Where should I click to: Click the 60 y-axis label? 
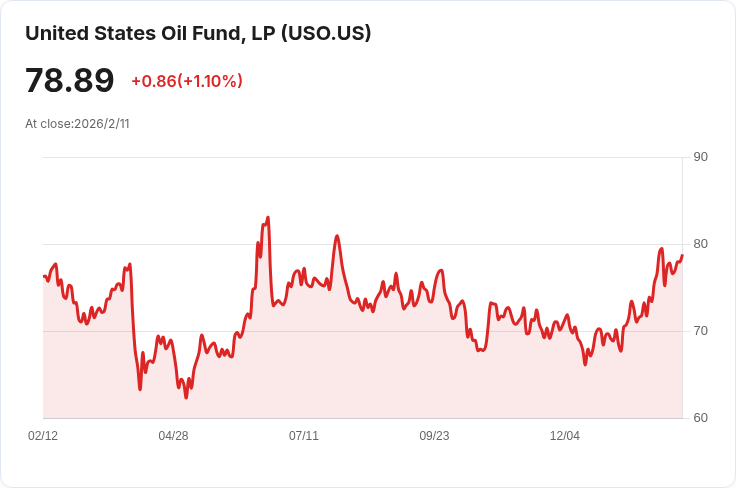tap(700, 418)
